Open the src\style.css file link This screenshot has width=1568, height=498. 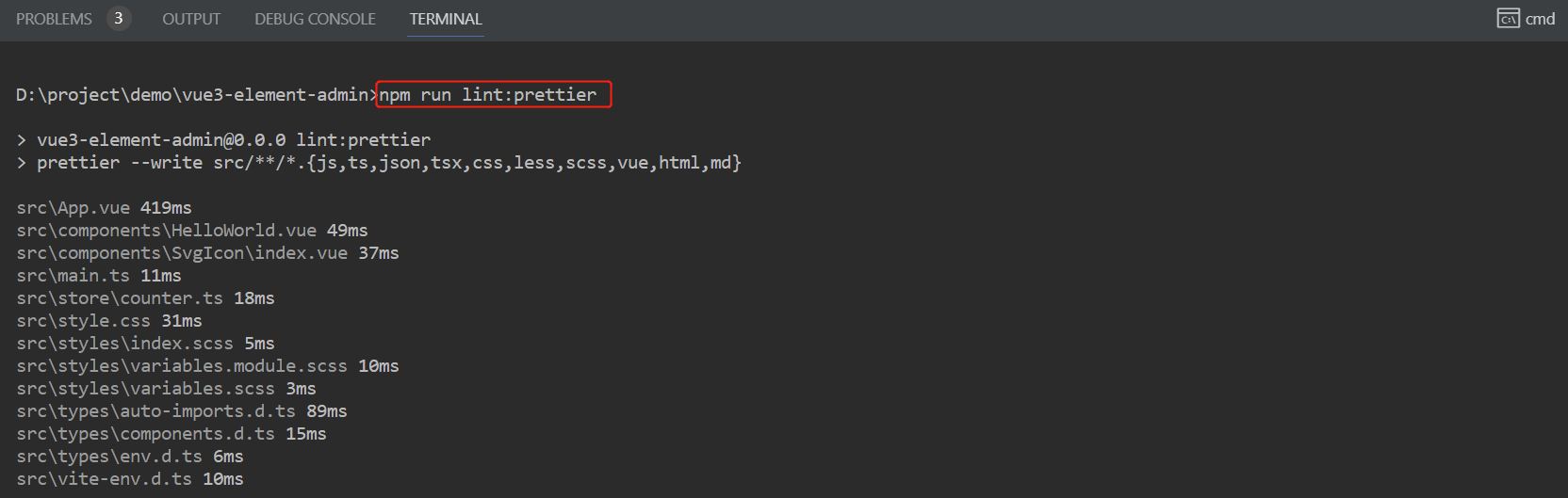point(83,321)
